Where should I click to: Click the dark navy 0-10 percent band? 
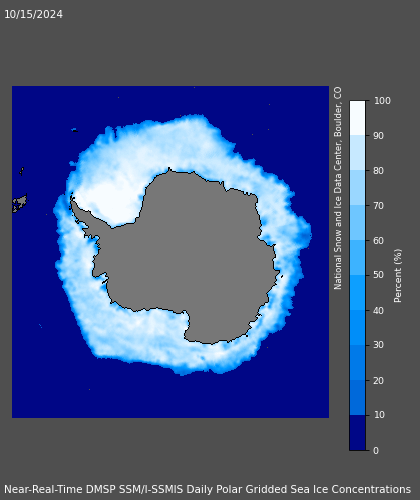pyautogui.click(x=357, y=432)
